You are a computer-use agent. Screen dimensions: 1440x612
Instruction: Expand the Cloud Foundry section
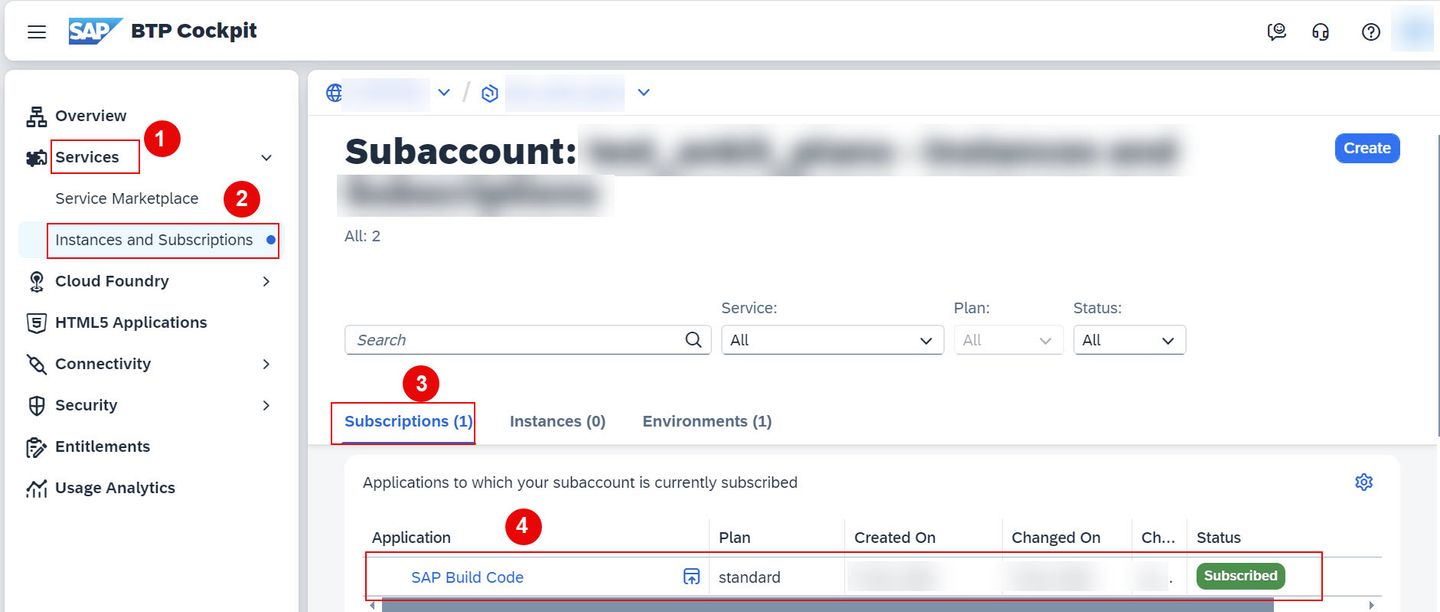point(266,282)
